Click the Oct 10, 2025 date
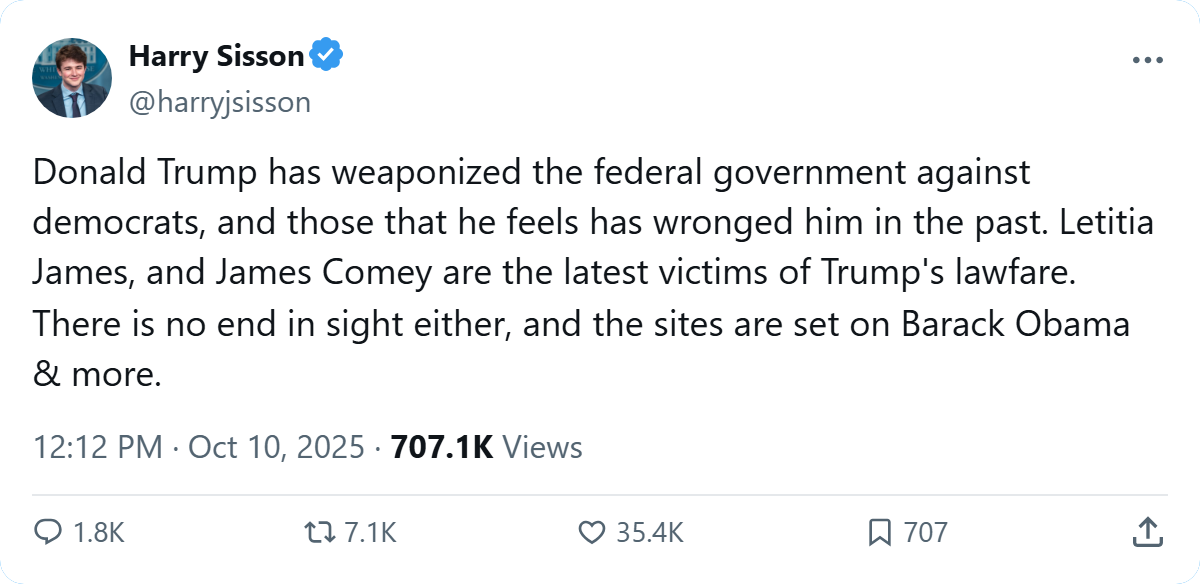Viewport: 1200px width, 584px height. pos(276,446)
